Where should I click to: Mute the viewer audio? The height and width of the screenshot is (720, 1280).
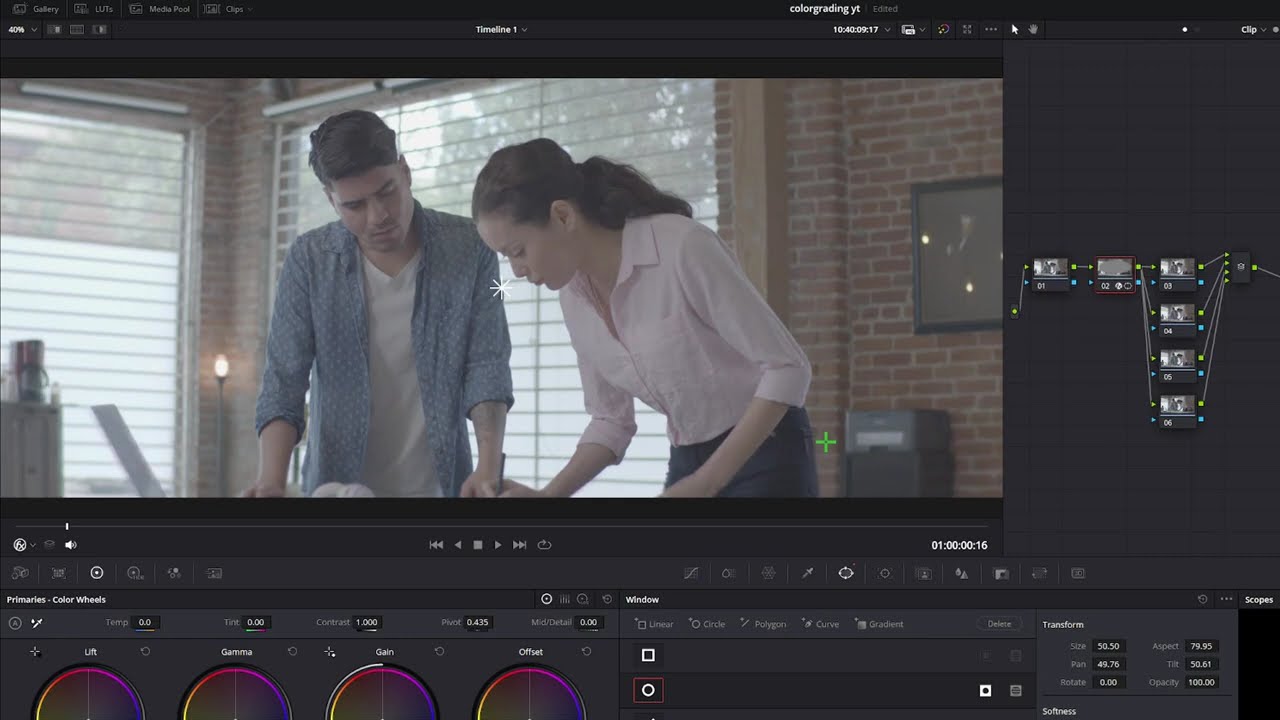click(71, 545)
